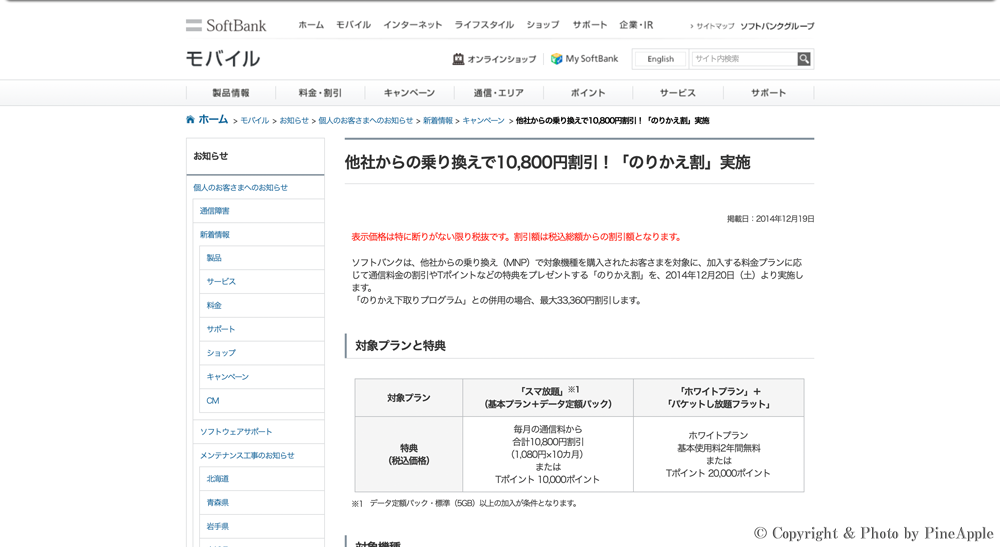Image resolution: width=1000 pixels, height=547 pixels.
Task: Open 通信障害 in the sidebar
Action: (214, 211)
